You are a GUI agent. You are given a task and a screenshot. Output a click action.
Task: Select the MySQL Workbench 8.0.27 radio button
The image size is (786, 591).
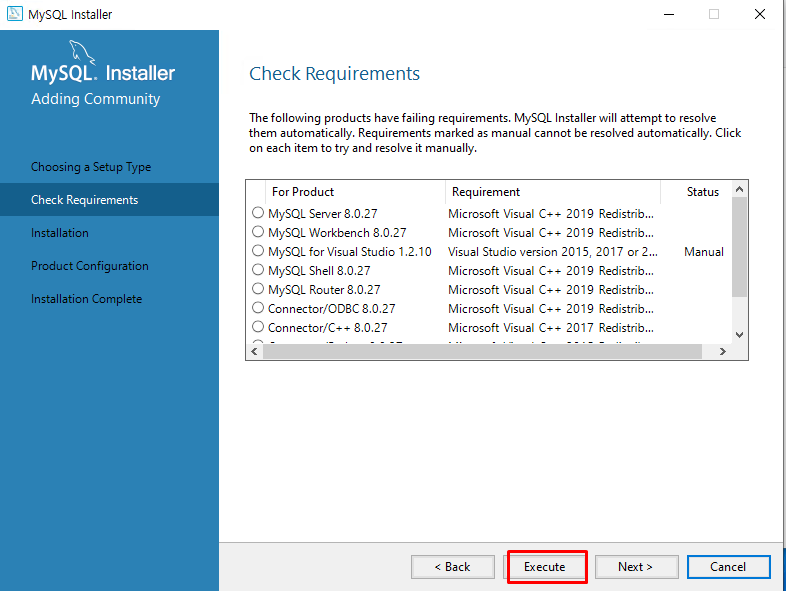[258, 232]
